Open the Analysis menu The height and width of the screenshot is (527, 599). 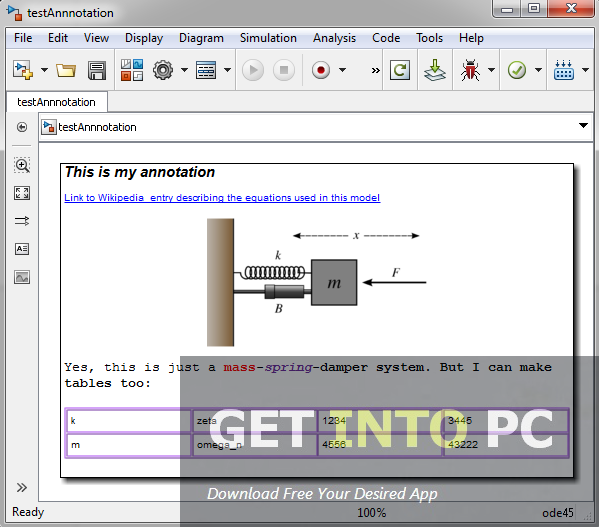pos(334,38)
